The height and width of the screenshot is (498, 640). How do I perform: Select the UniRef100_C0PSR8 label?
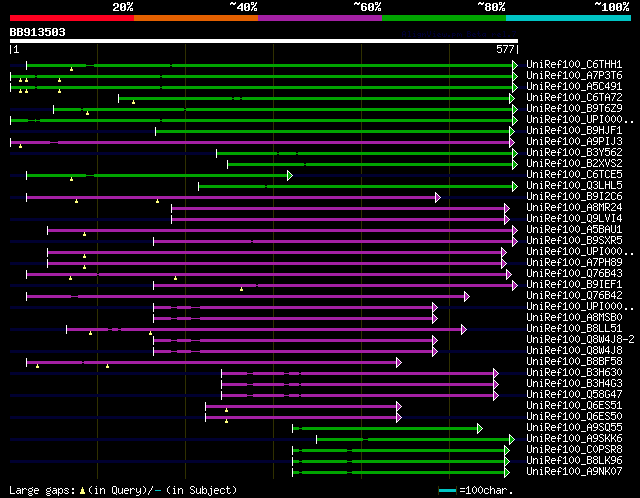(574, 450)
